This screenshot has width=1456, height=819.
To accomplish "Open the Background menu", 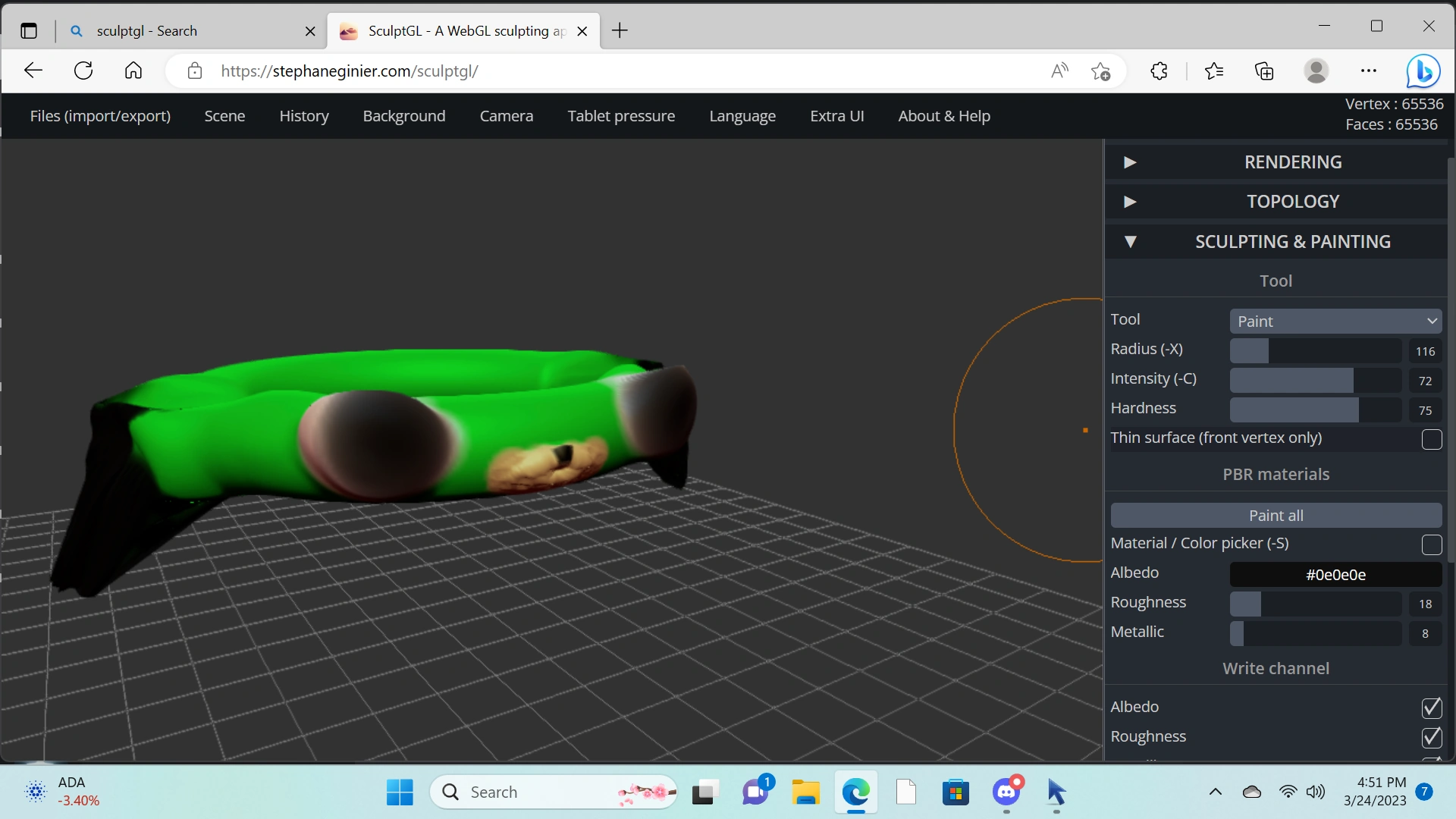I will pos(403,115).
